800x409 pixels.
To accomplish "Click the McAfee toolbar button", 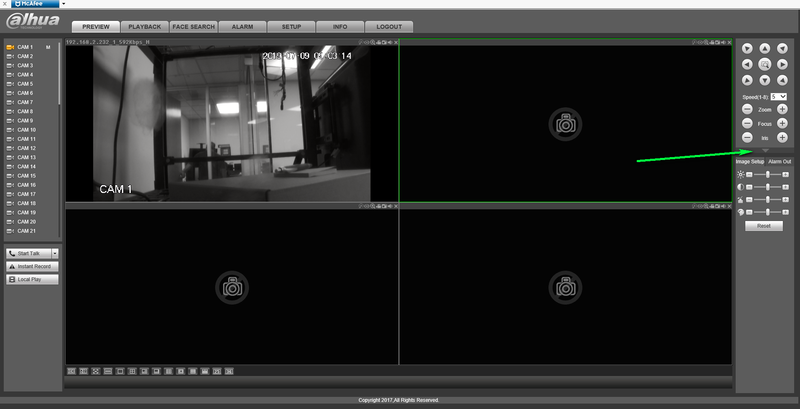I will tap(35, 4).
